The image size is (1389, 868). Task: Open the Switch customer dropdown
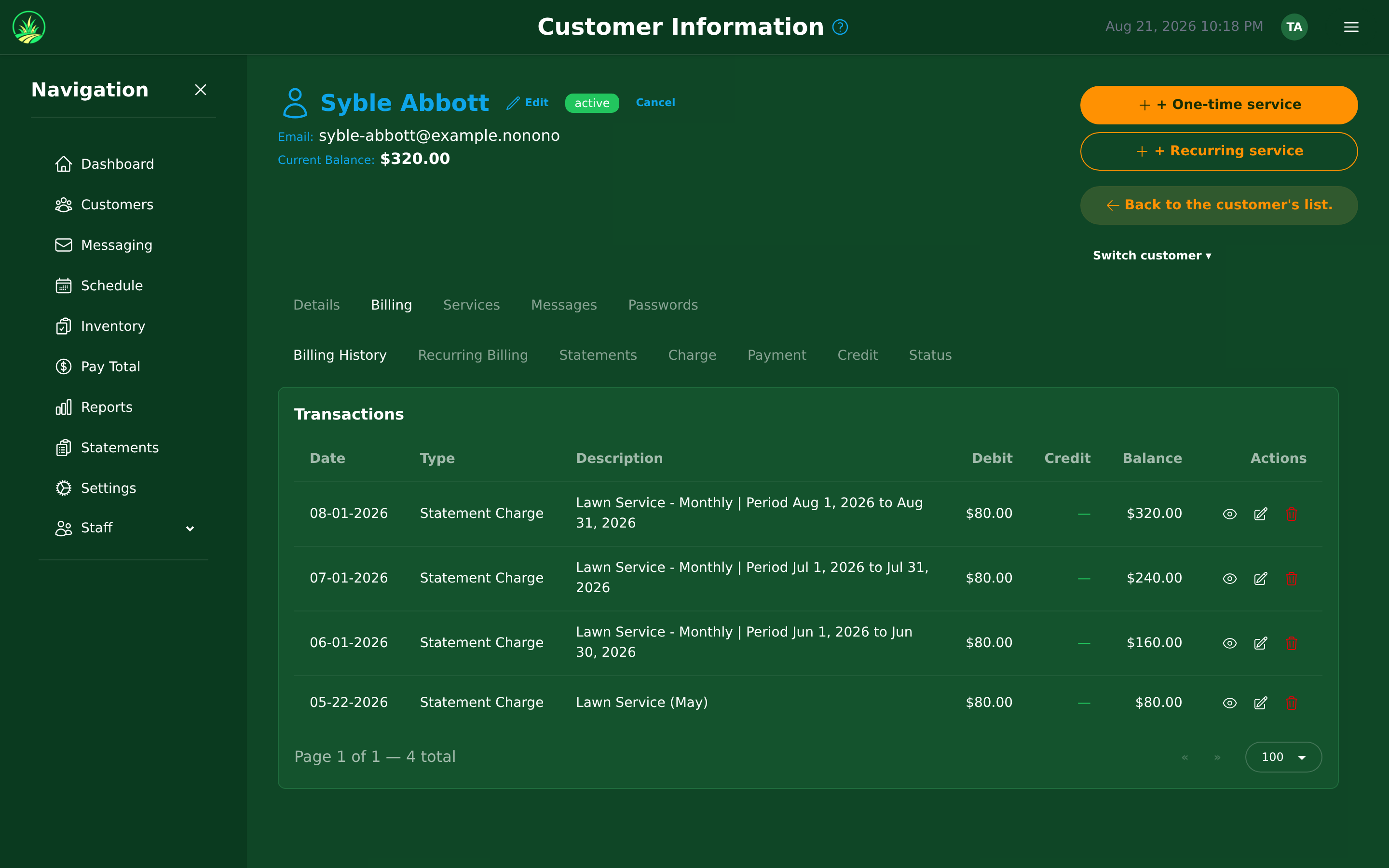[1152, 256]
